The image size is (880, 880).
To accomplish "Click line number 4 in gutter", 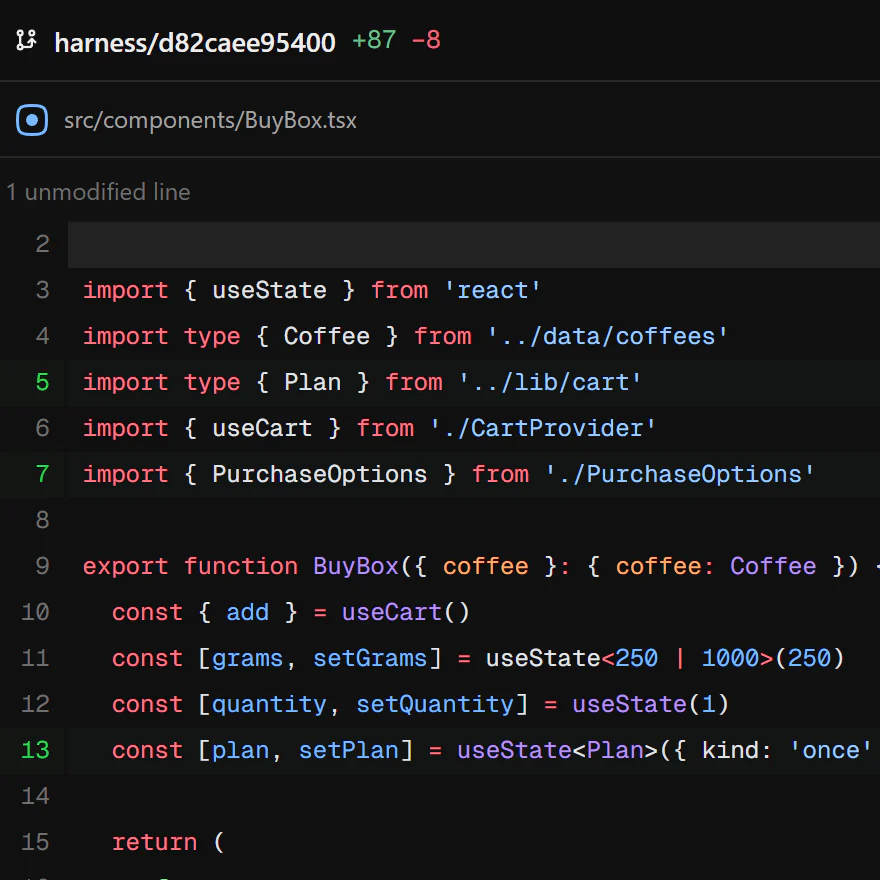I will 43,336.
